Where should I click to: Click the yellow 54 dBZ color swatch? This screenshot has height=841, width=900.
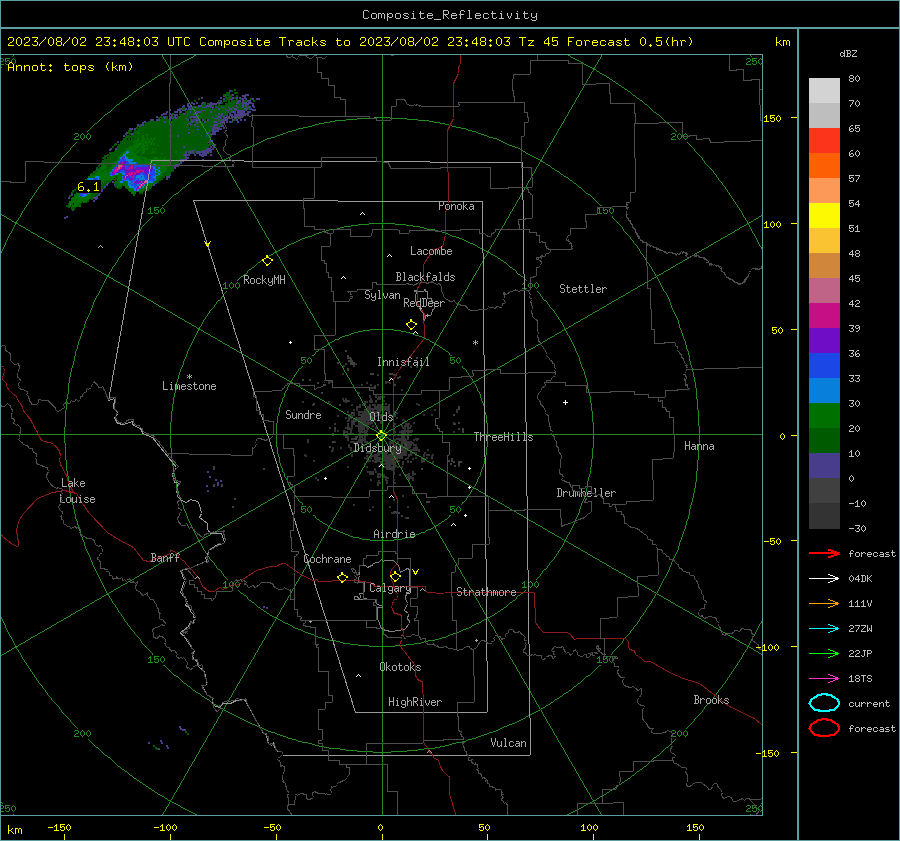tap(824, 216)
